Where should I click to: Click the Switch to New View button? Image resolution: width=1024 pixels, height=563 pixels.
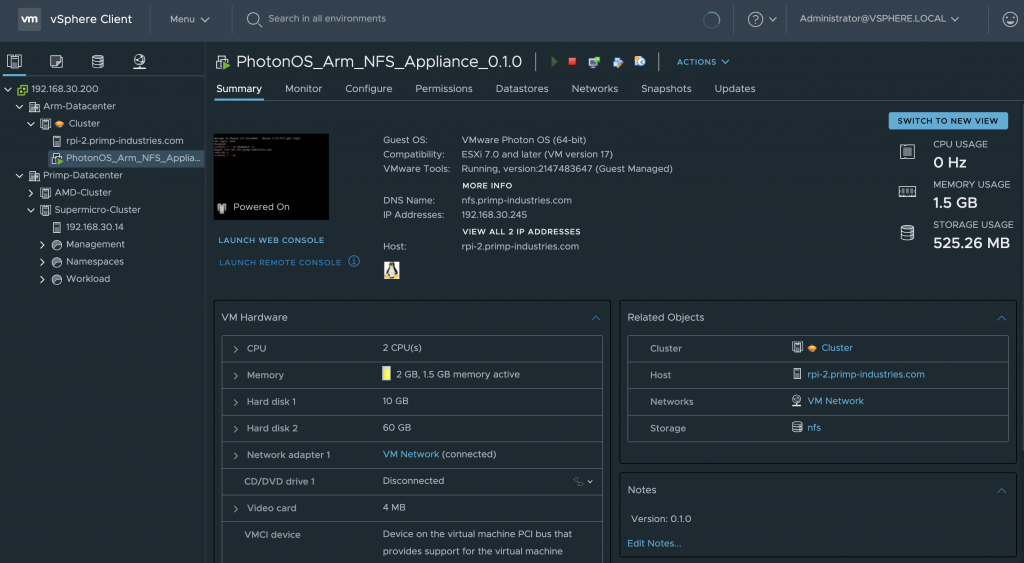pos(947,121)
